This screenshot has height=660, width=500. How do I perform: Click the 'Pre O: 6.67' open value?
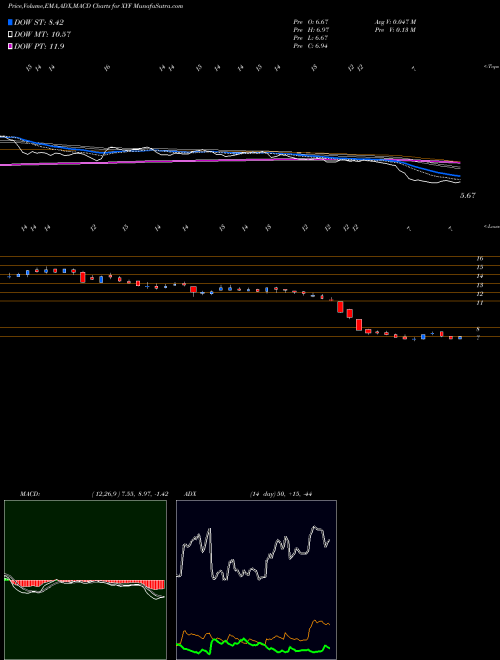[311, 22]
